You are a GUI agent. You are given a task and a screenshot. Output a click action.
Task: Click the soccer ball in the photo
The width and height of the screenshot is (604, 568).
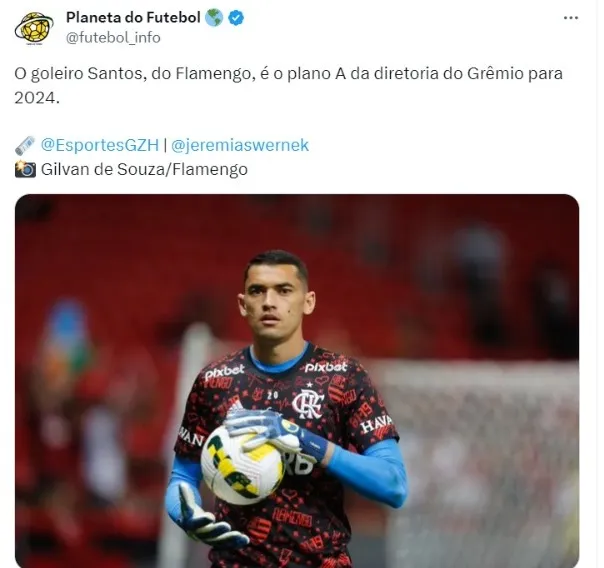tap(243, 464)
